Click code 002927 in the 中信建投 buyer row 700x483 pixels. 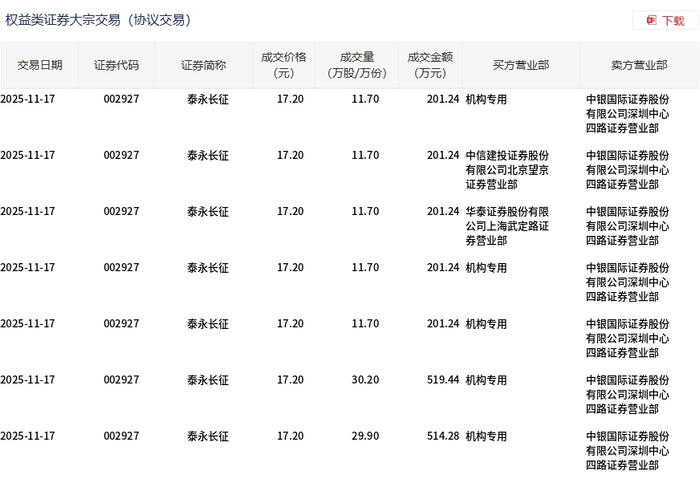click(x=121, y=155)
